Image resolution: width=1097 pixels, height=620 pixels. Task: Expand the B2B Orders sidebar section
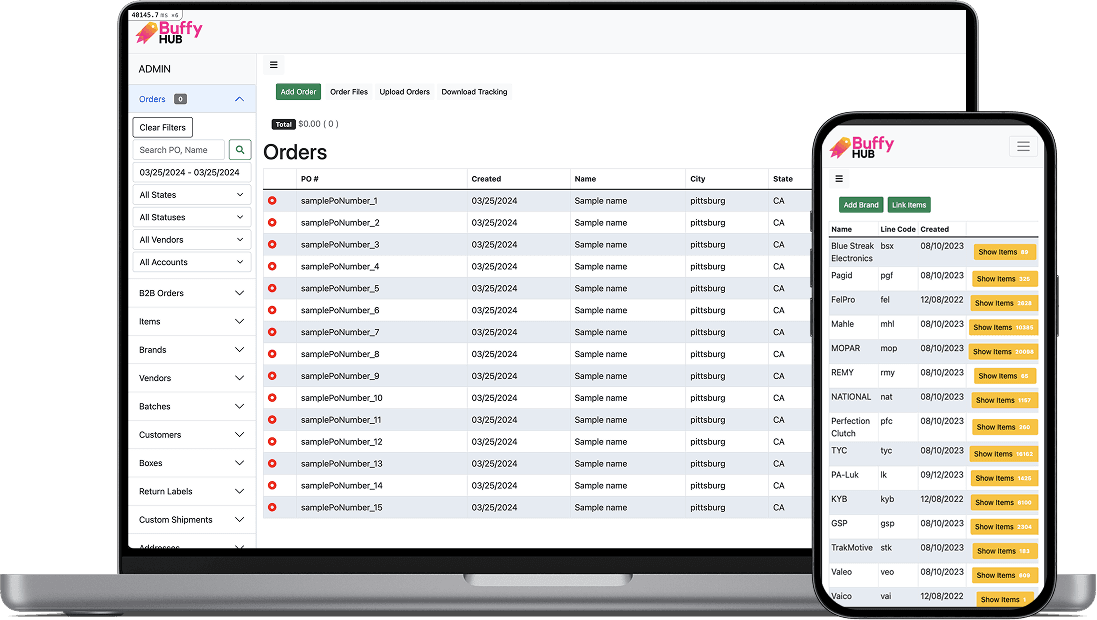point(192,293)
